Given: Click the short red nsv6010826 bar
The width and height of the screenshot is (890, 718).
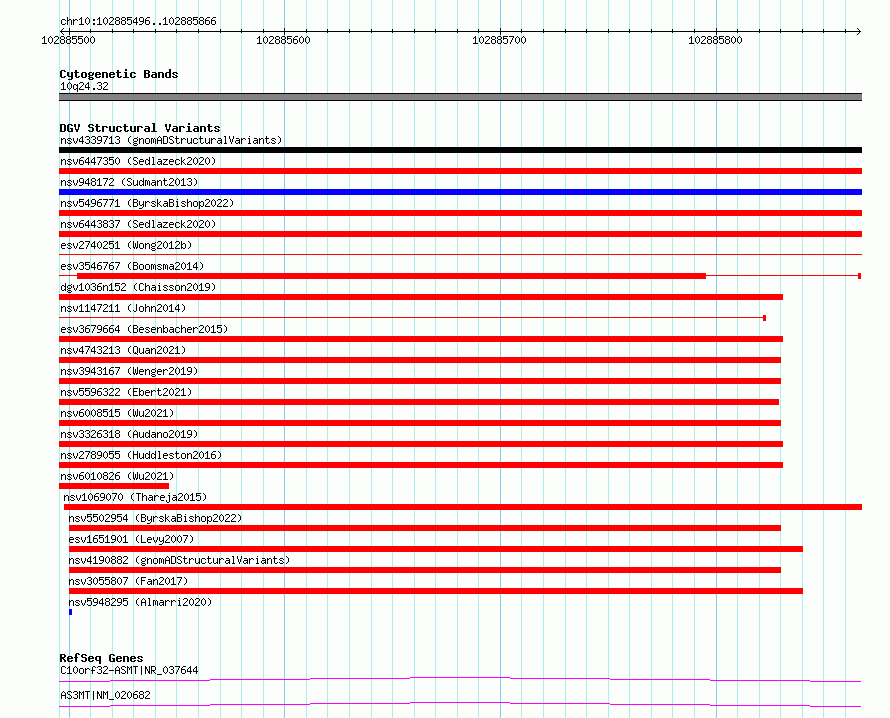Looking at the screenshot, I should [x=114, y=486].
